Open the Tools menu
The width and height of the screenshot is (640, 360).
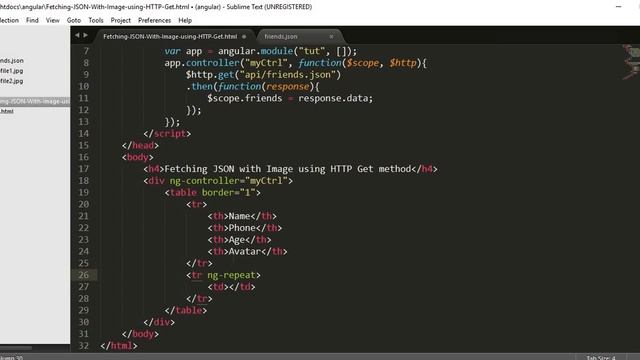(x=96, y=20)
